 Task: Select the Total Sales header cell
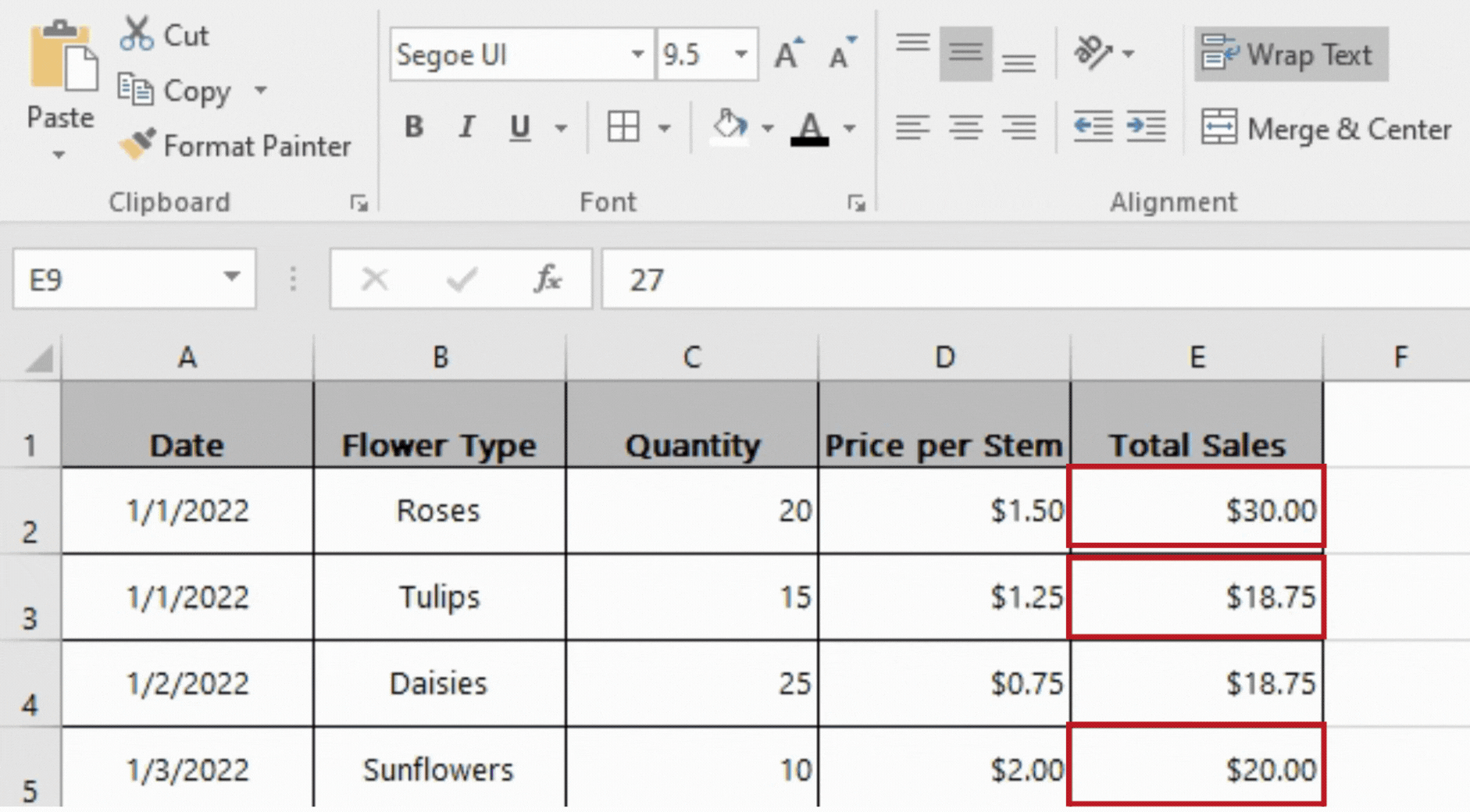point(1197,425)
